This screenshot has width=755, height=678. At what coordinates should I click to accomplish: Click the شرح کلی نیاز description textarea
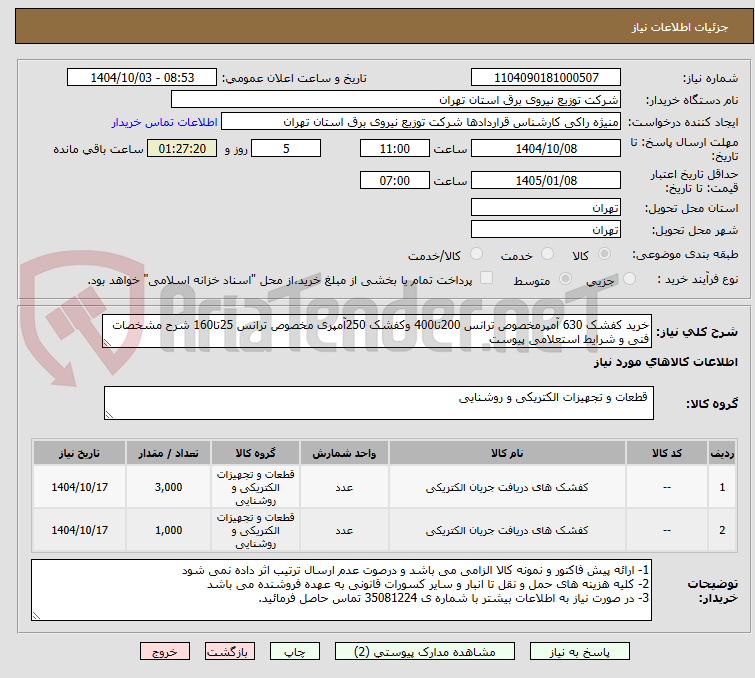click(377, 331)
